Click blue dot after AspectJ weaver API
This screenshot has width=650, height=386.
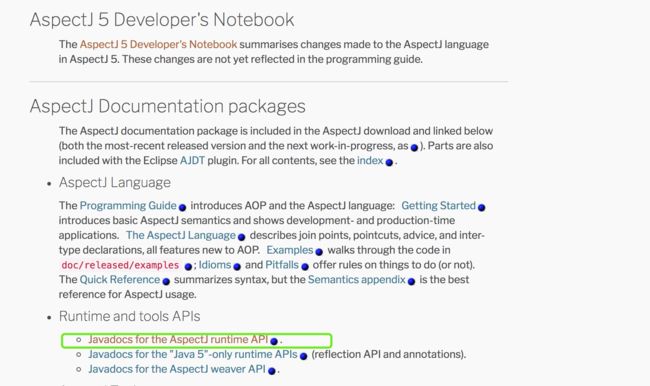coord(272,371)
